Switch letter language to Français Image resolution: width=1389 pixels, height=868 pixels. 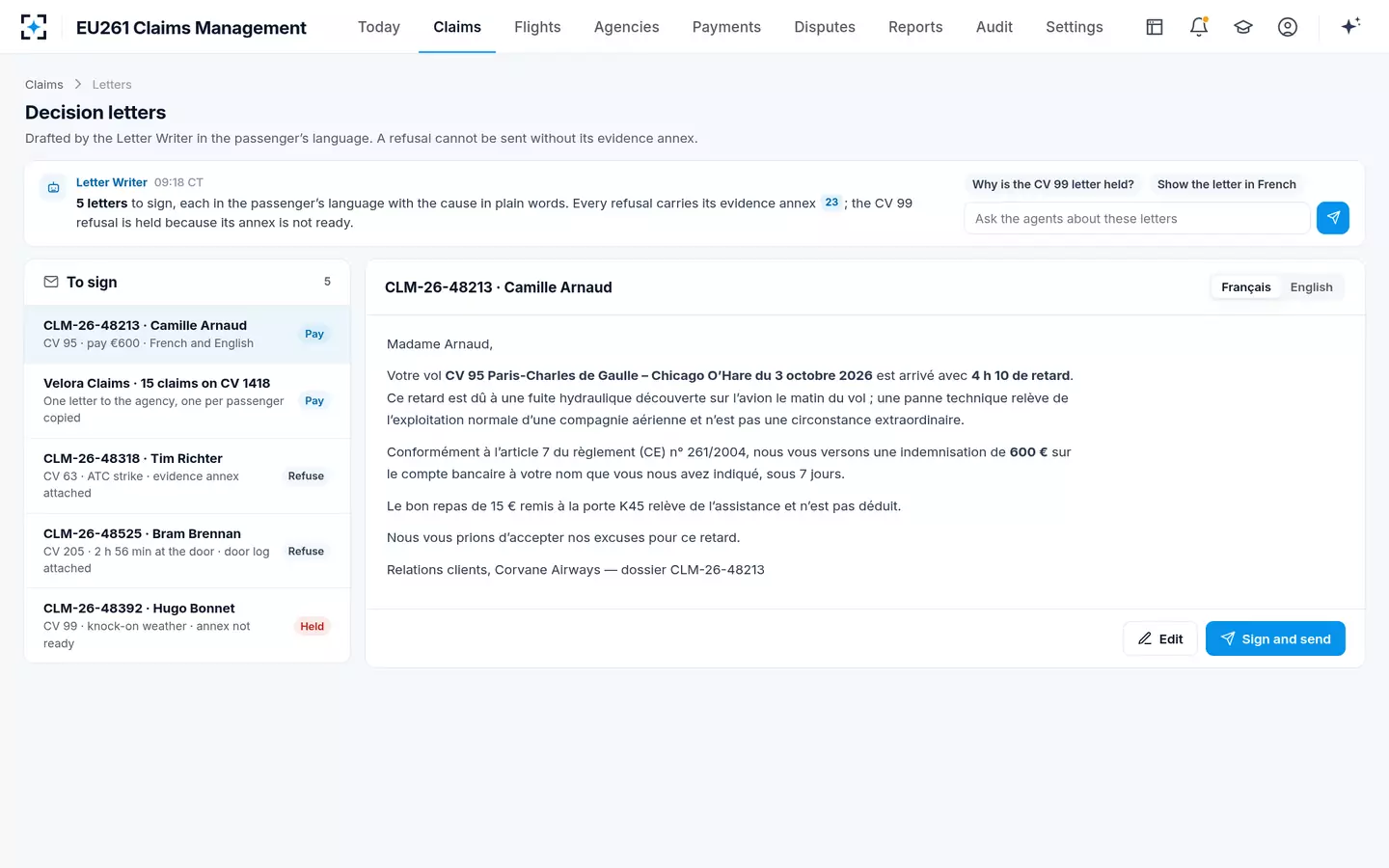point(1245,287)
